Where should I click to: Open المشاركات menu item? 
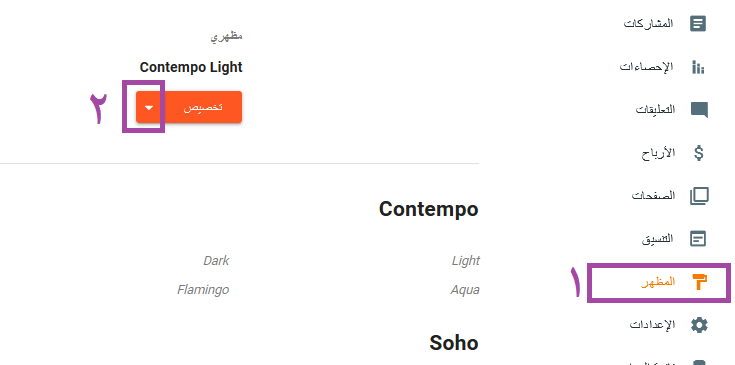point(648,23)
